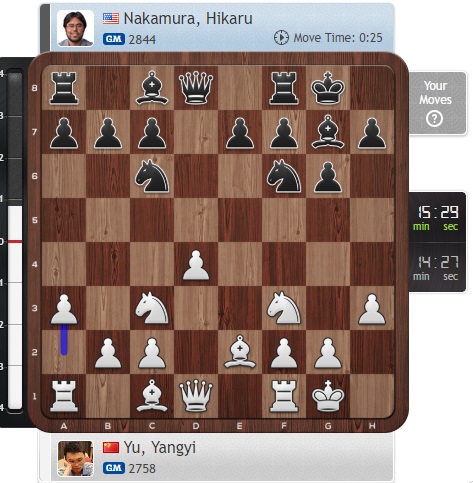This screenshot has height=483, width=473.
Task: Select the black knight on f6
Action: coord(284,176)
